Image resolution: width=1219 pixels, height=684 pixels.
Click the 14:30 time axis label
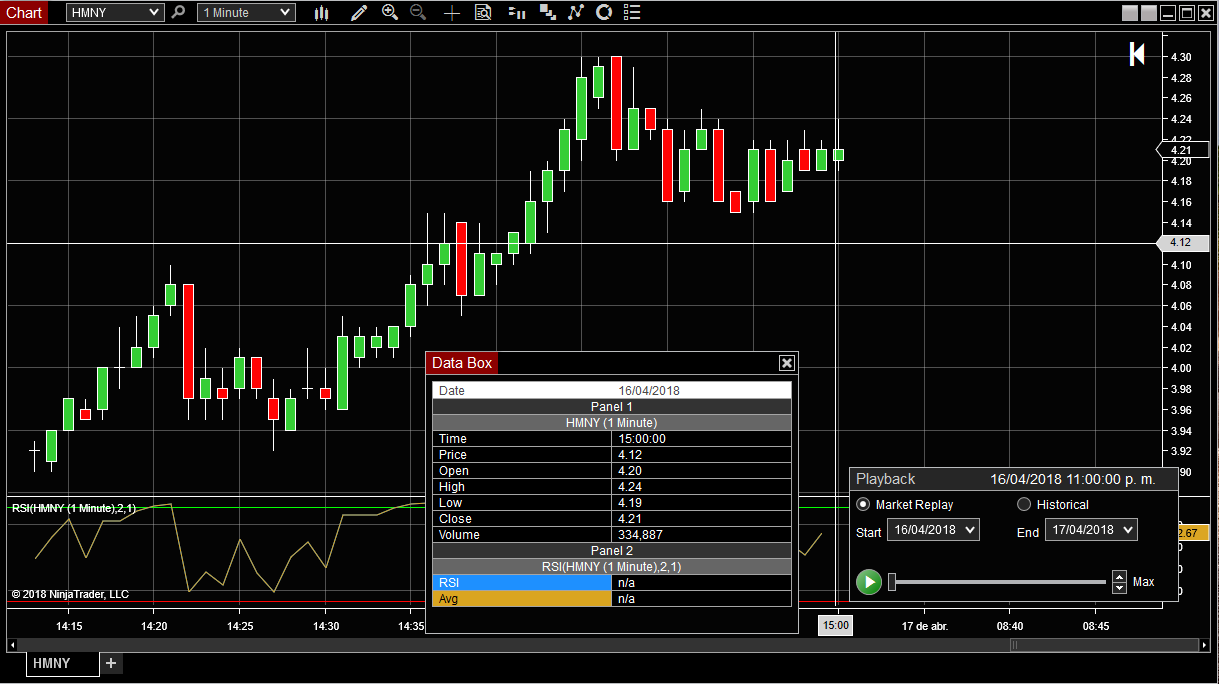tap(326, 626)
